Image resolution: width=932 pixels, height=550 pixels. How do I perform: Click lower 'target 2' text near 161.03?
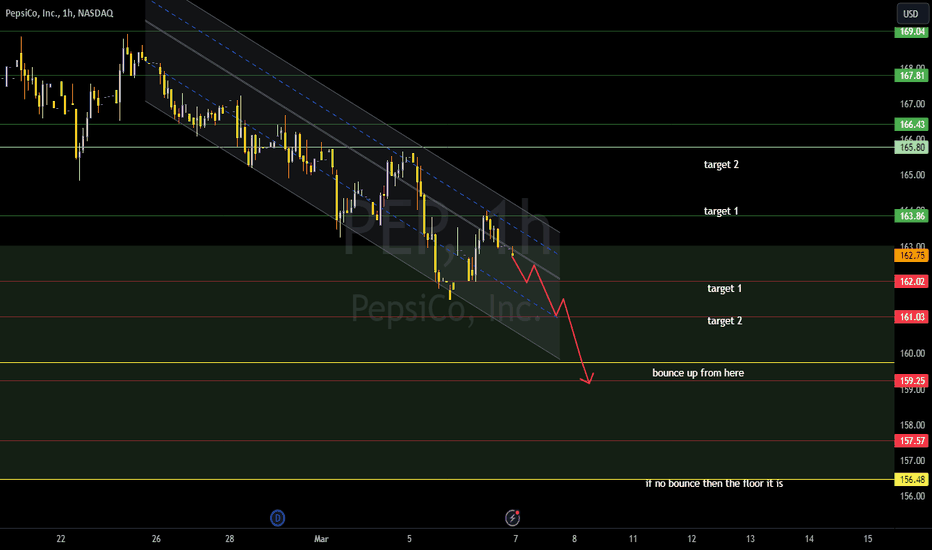725,321
